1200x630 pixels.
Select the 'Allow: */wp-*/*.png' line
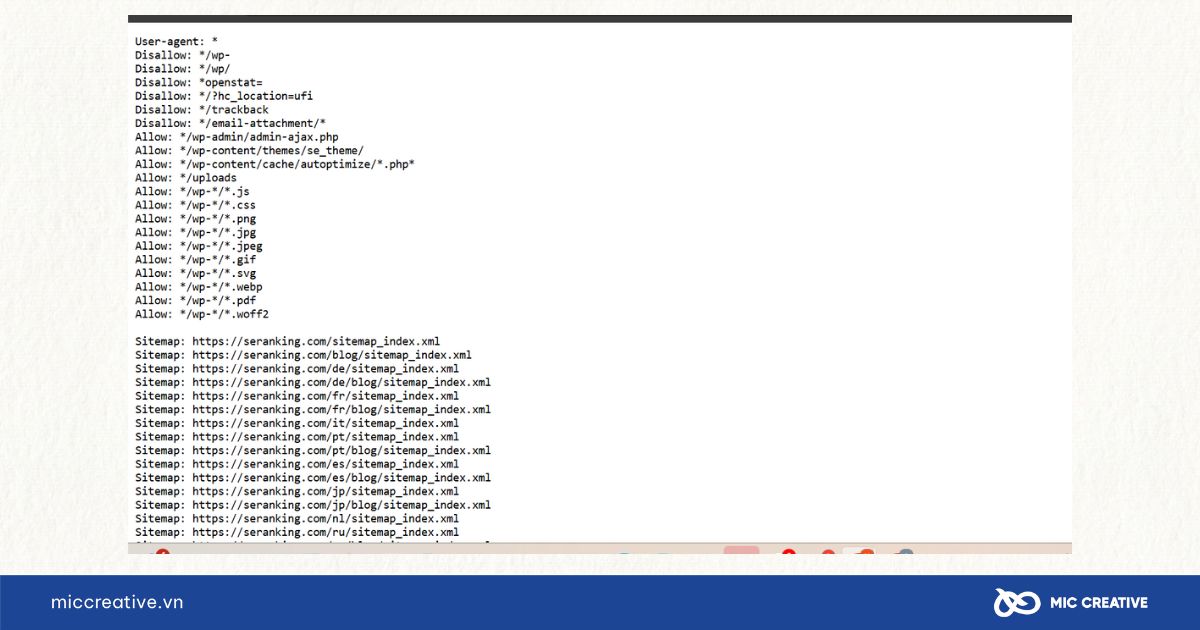pyautogui.click(x=195, y=218)
